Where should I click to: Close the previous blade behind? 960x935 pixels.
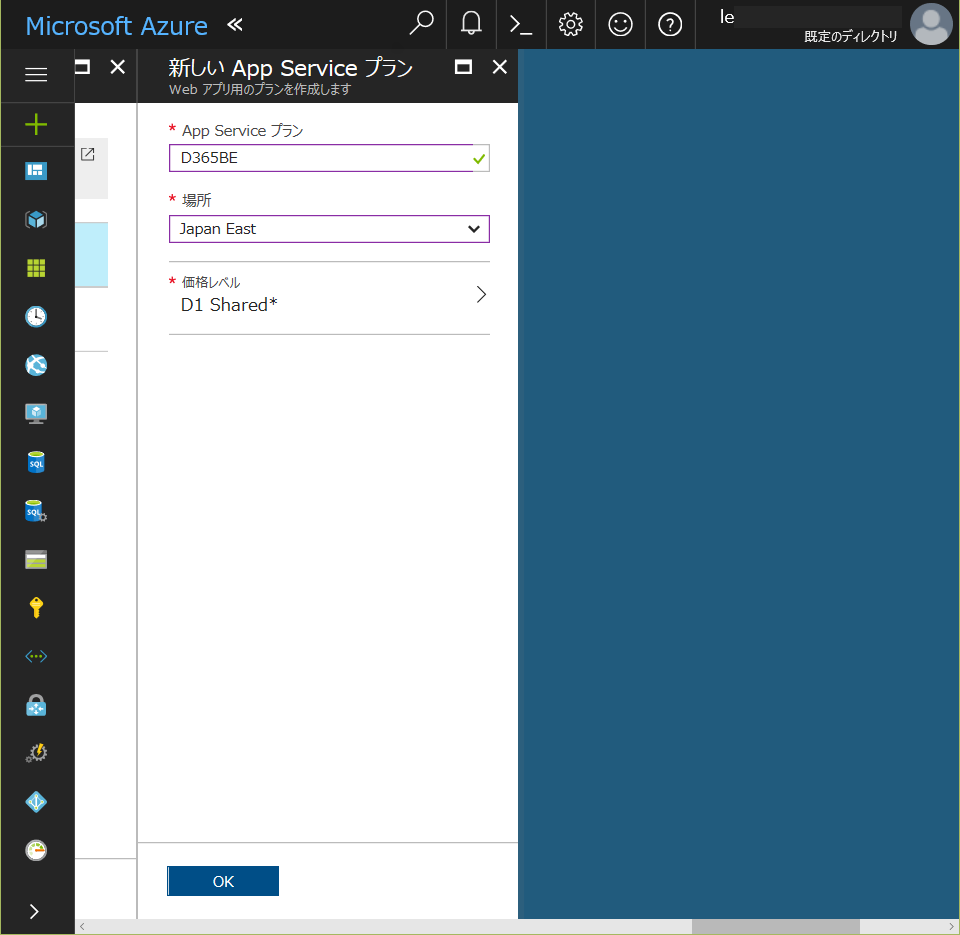point(118,67)
